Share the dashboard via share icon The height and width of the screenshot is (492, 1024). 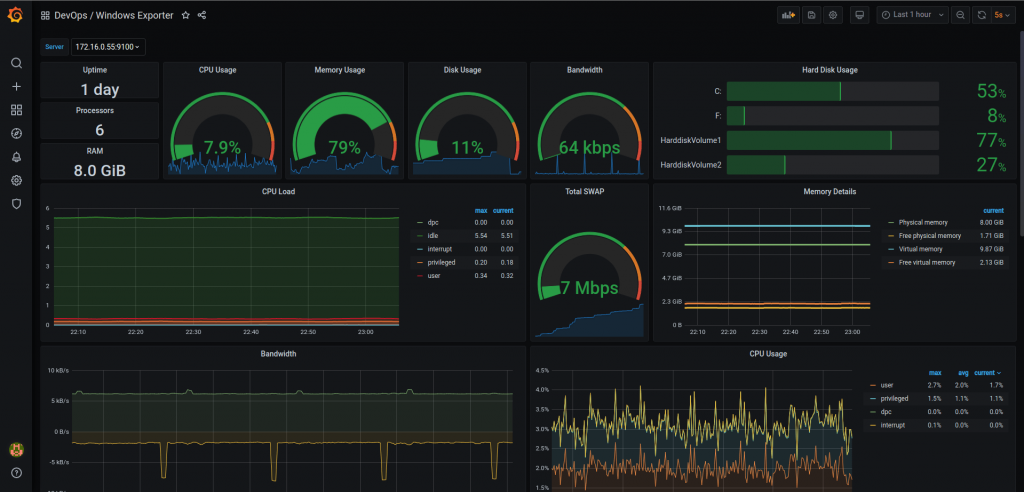point(202,15)
